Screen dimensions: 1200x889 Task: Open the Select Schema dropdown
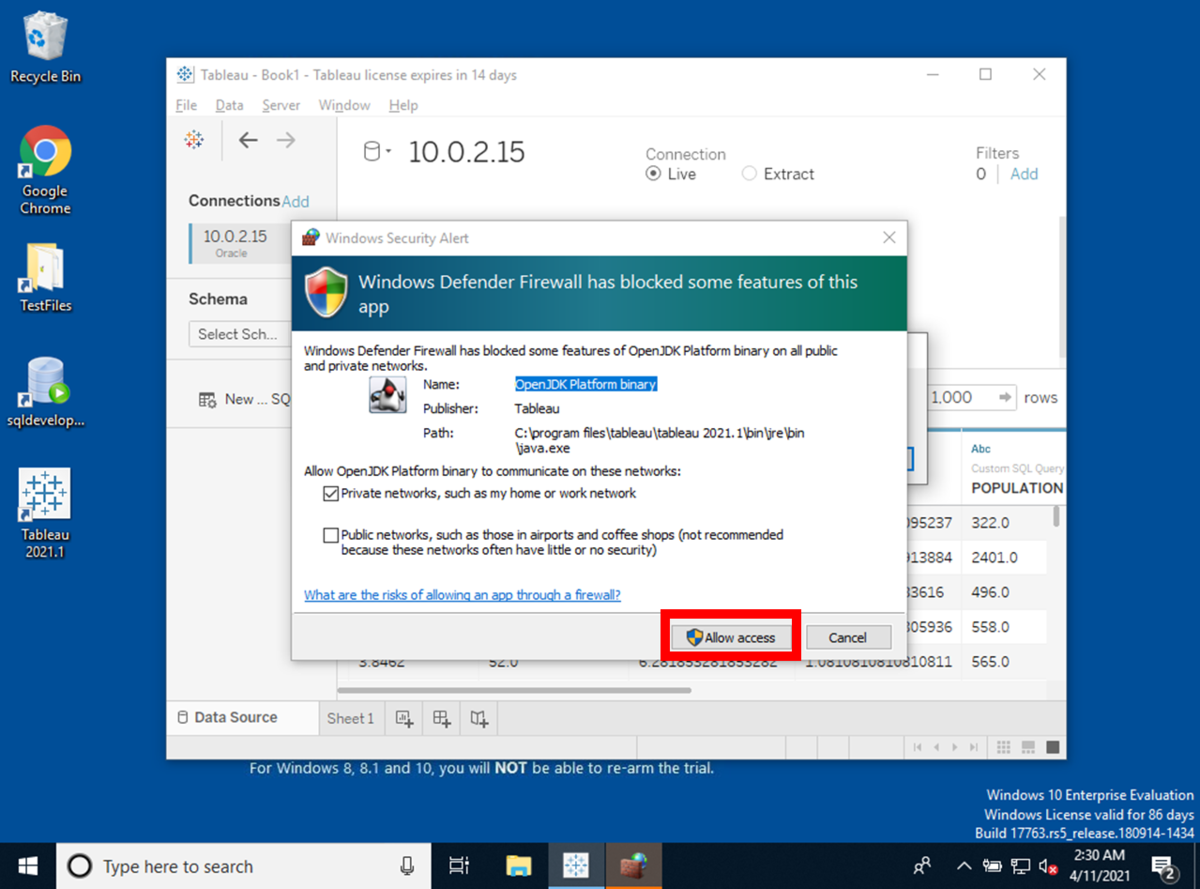tap(240, 334)
